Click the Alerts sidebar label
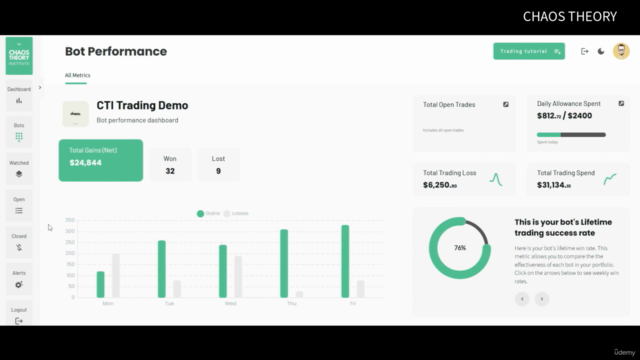The height and width of the screenshot is (360, 640). click(x=19, y=273)
